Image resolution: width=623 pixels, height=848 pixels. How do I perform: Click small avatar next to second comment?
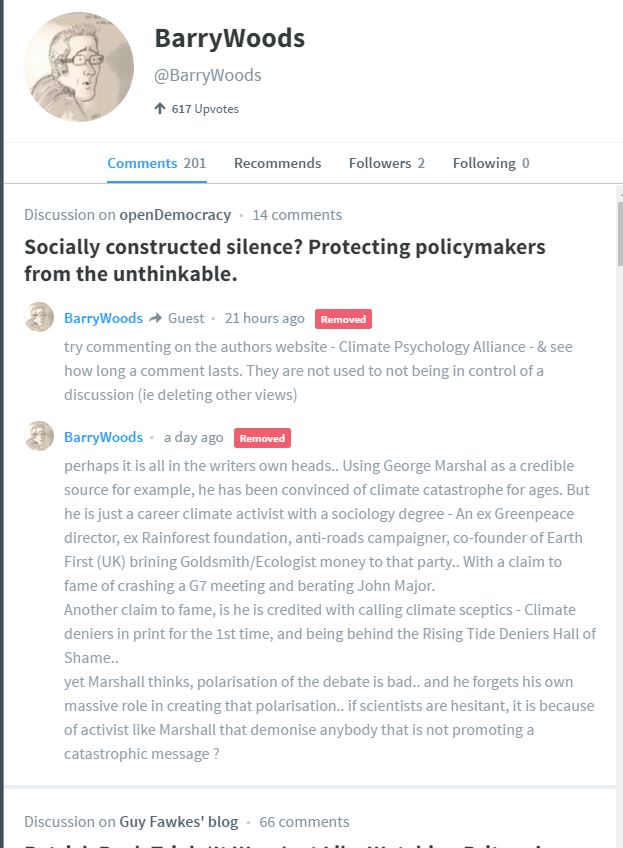(39, 437)
